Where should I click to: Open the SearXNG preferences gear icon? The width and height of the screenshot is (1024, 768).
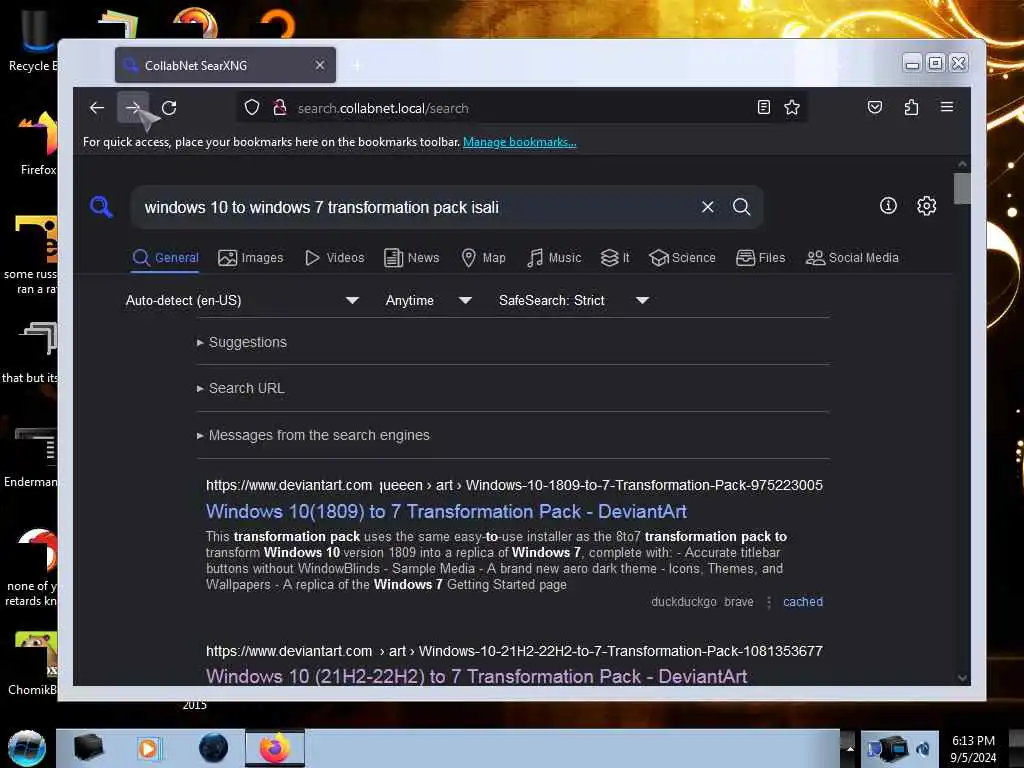click(x=926, y=206)
